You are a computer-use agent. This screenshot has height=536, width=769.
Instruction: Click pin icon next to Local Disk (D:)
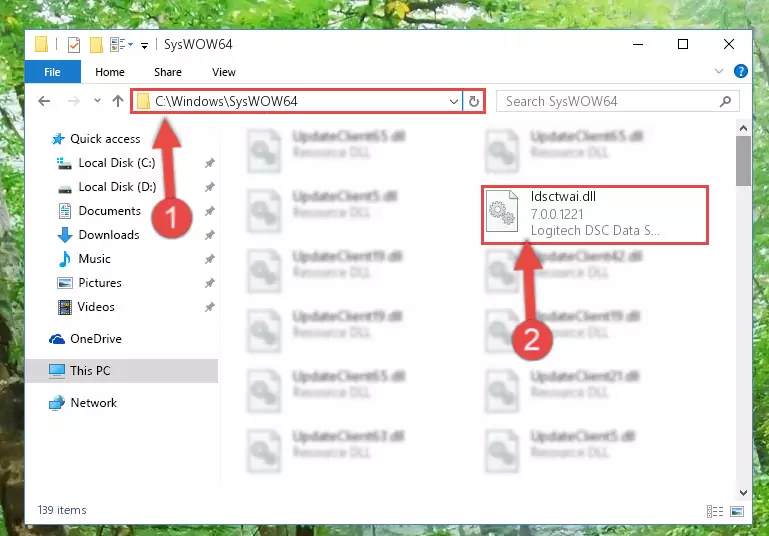click(x=209, y=187)
